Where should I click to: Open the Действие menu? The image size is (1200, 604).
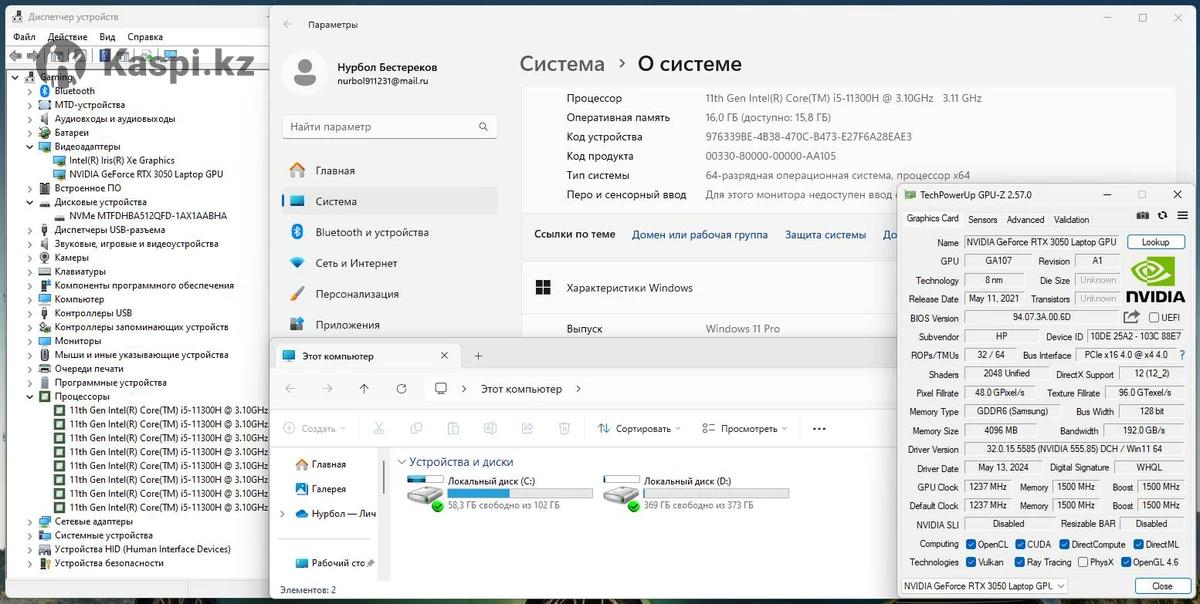pyautogui.click(x=68, y=37)
